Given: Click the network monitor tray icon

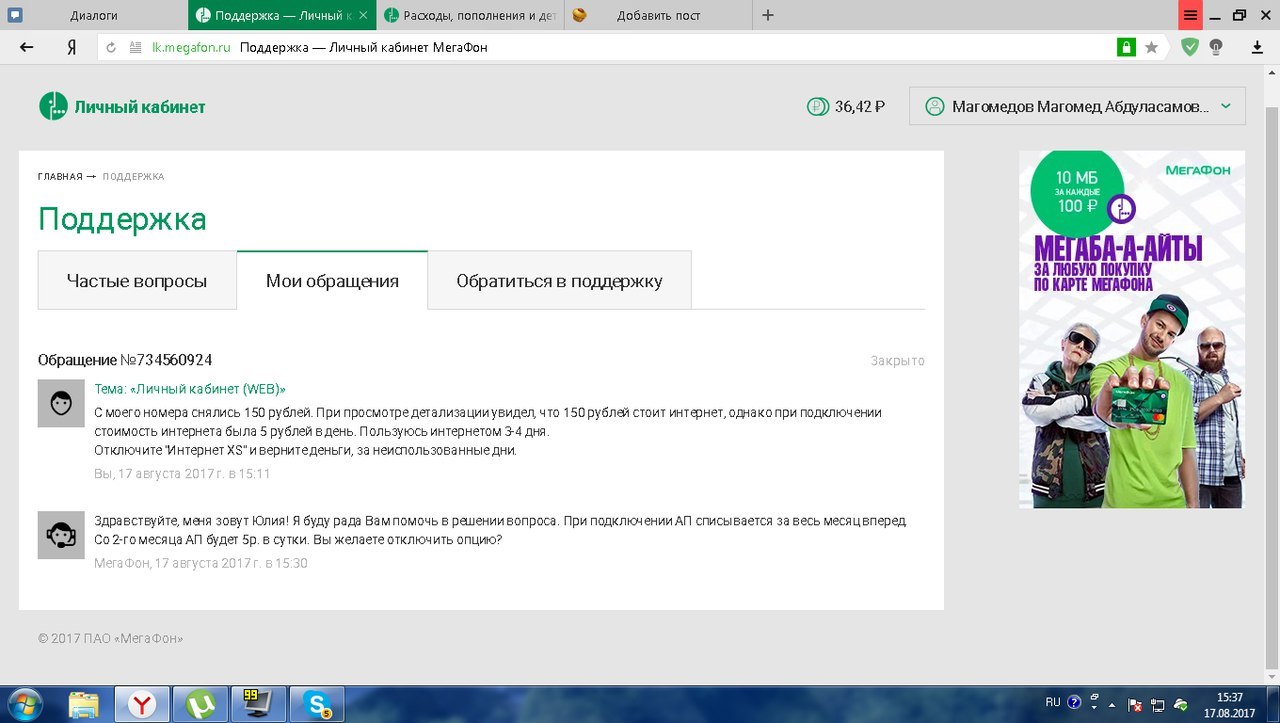Looking at the screenshot, I should 1159,703.
